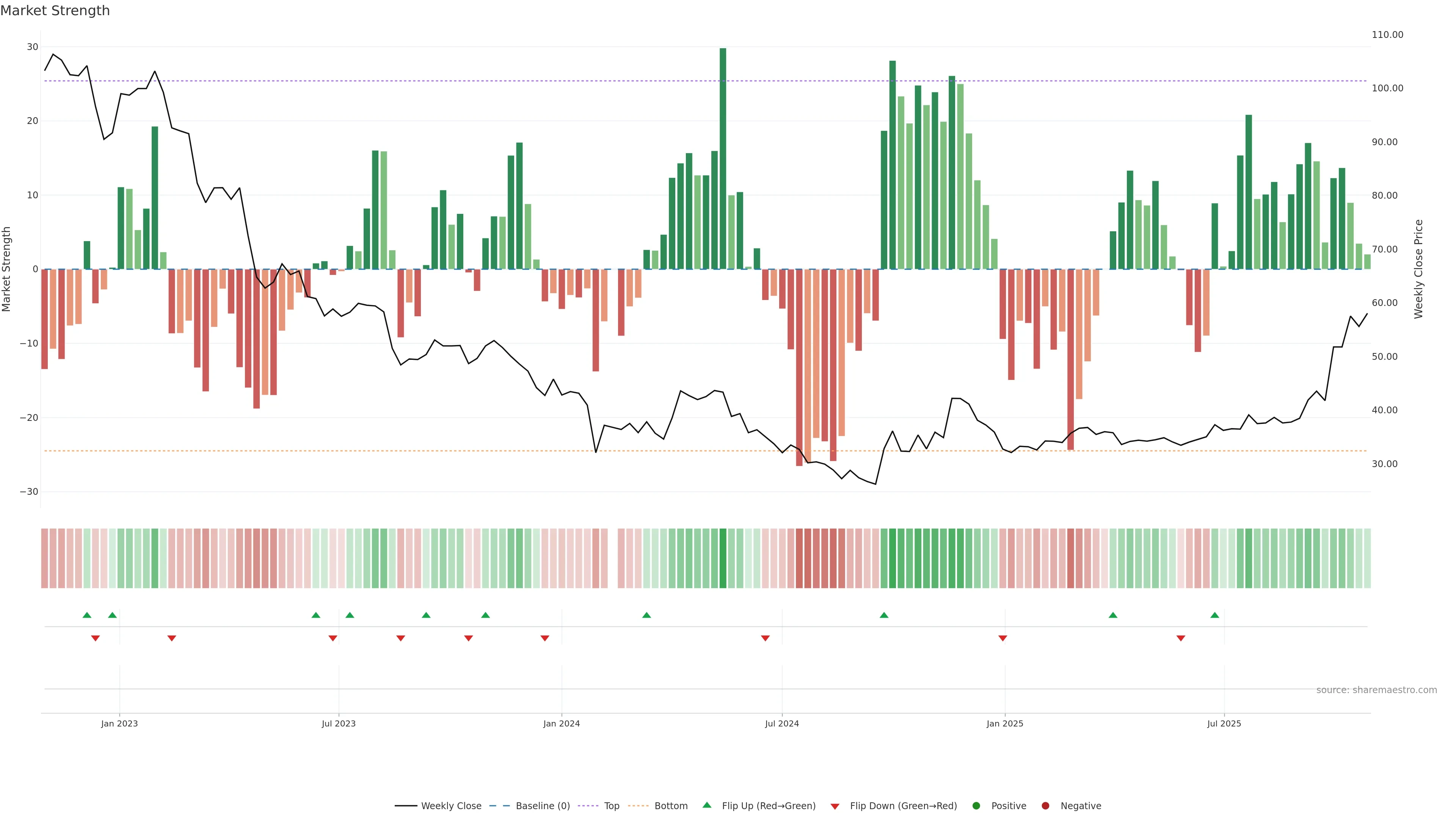Click the source: sharemaestro.com text
Screen dimensions: 1456x819
pyautogui.click(x=1376, y=690)
